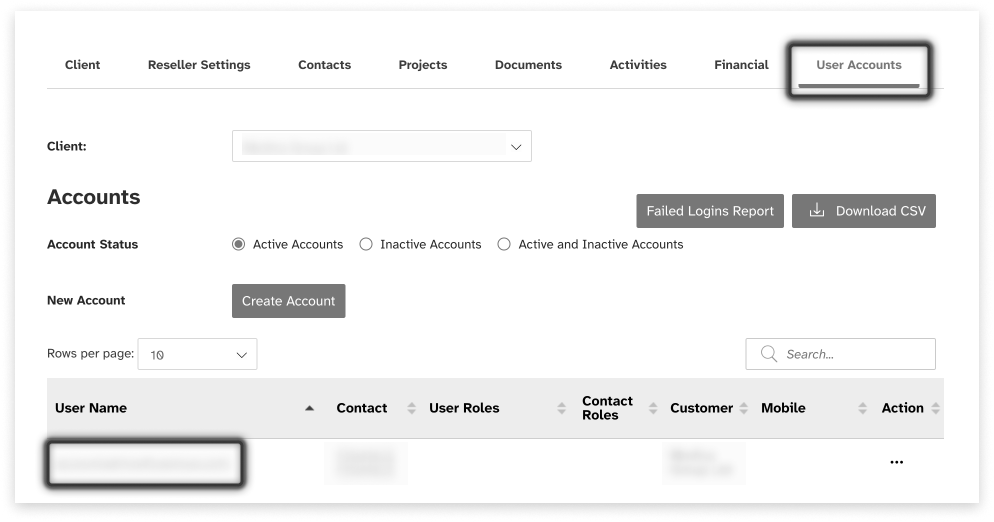Click the three-dot Action menu icon
The width and height of the screenshot is (994, 522).
click(x=896, y=462)
